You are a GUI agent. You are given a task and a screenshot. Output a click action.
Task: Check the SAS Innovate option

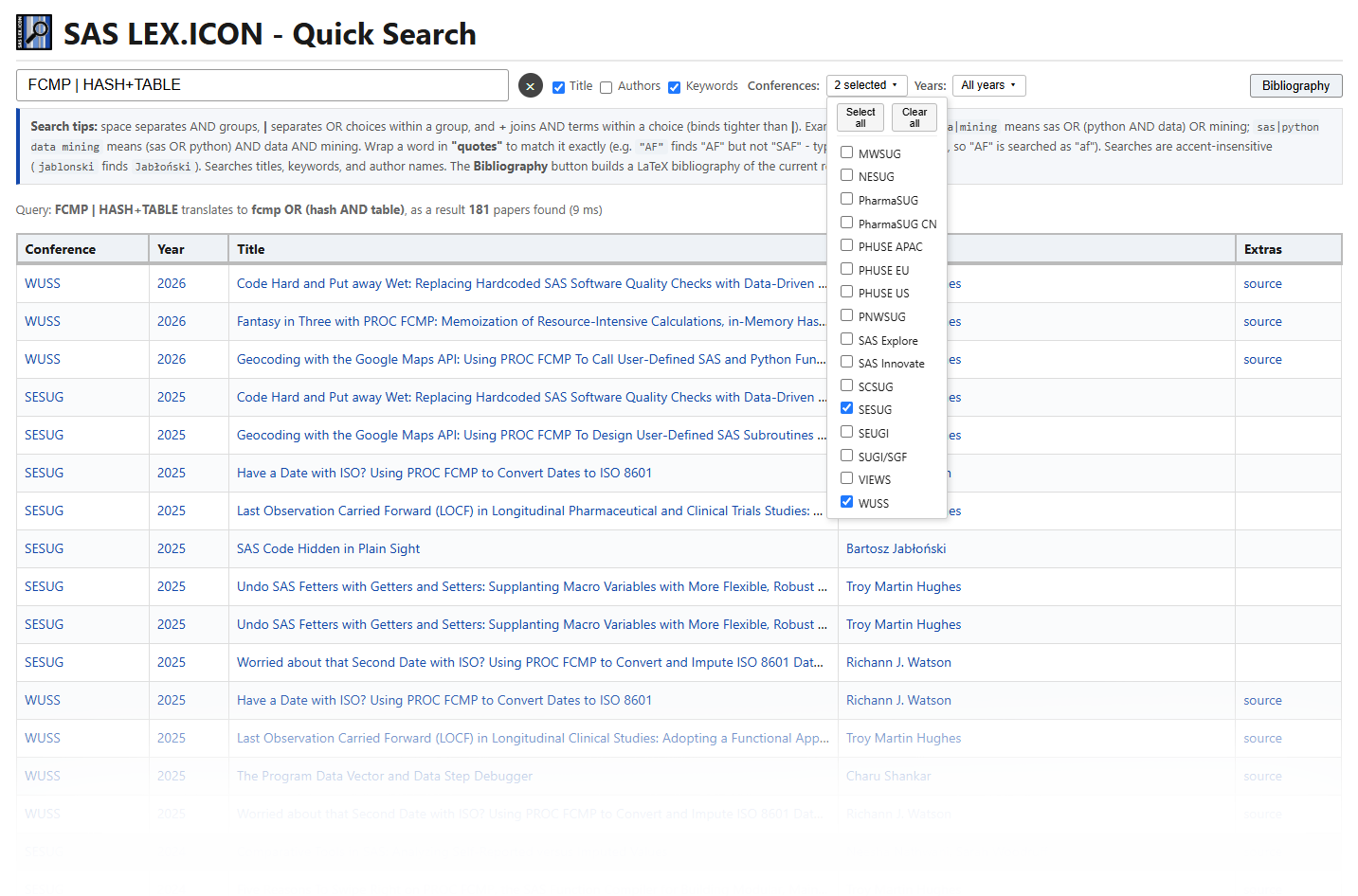coord(847,362)
